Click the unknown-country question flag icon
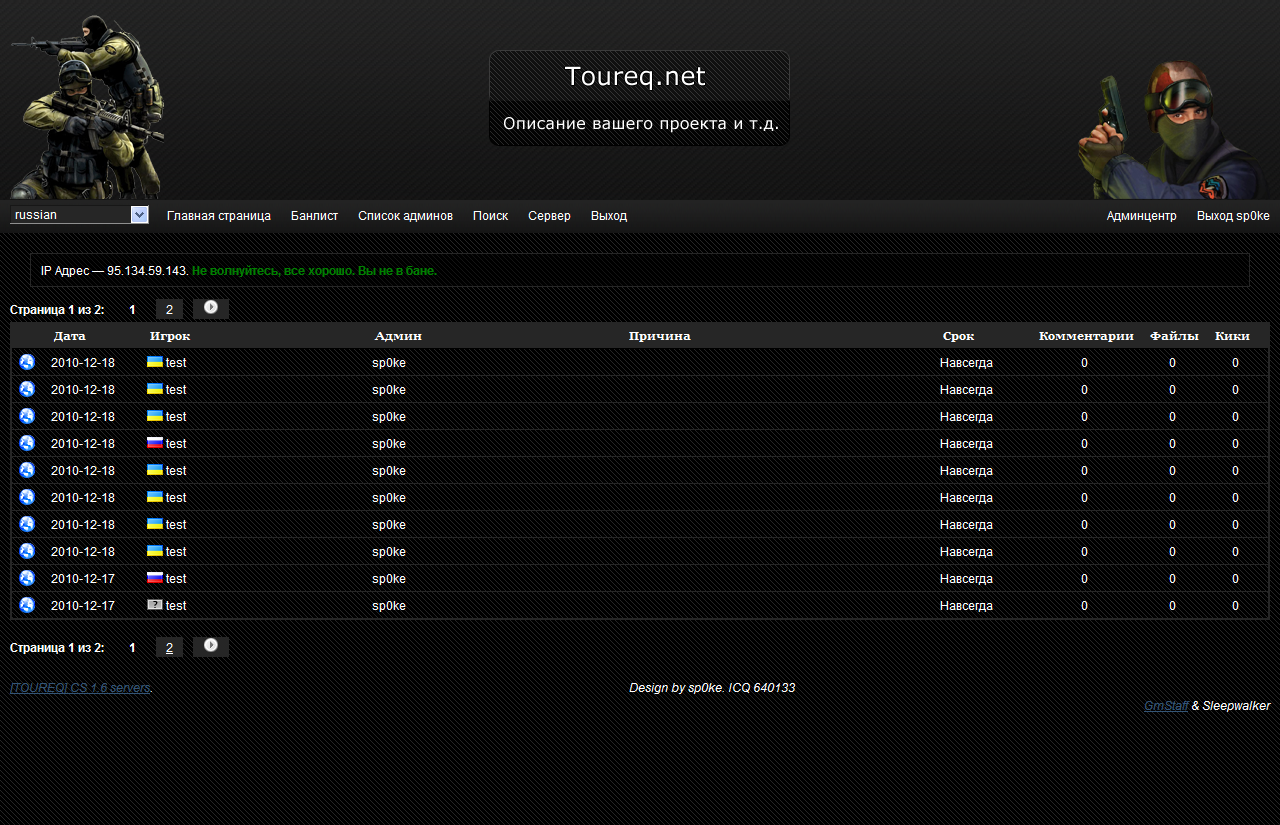Image resolution: width=1280 pixels, height=825 pixels. (155, 605)
